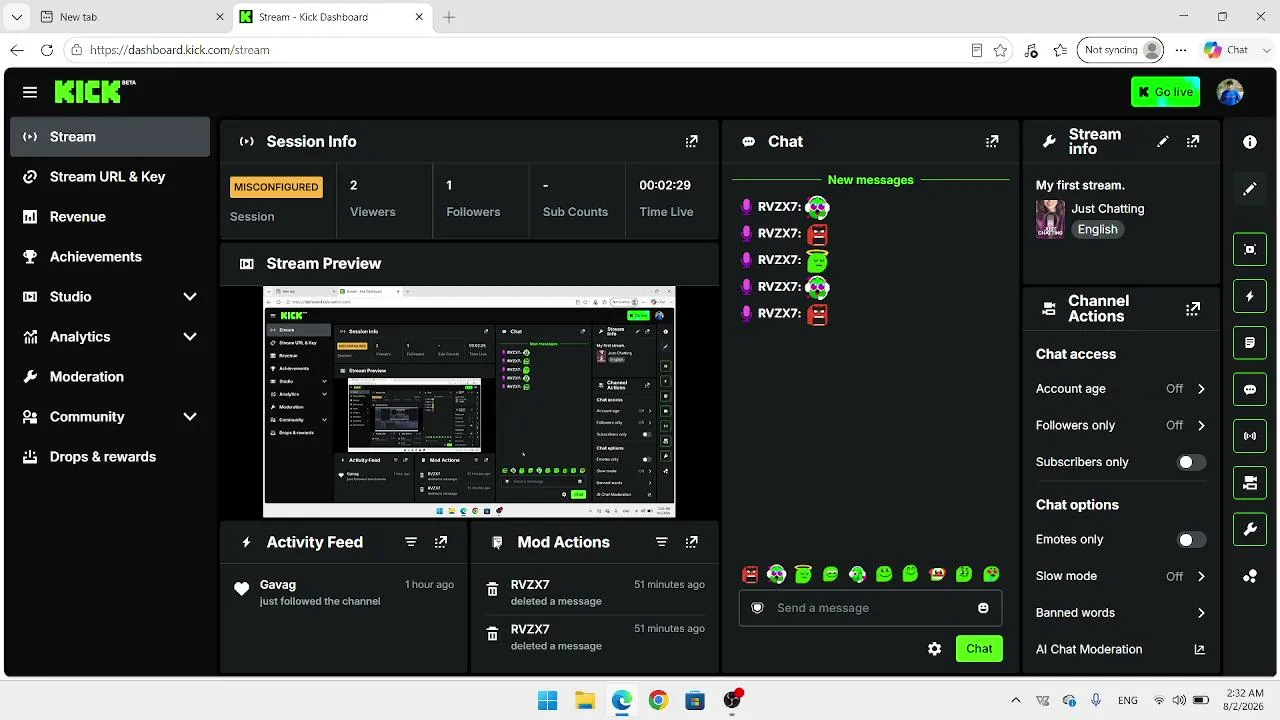
Task: Click the Go live button
Action: 1165,92
